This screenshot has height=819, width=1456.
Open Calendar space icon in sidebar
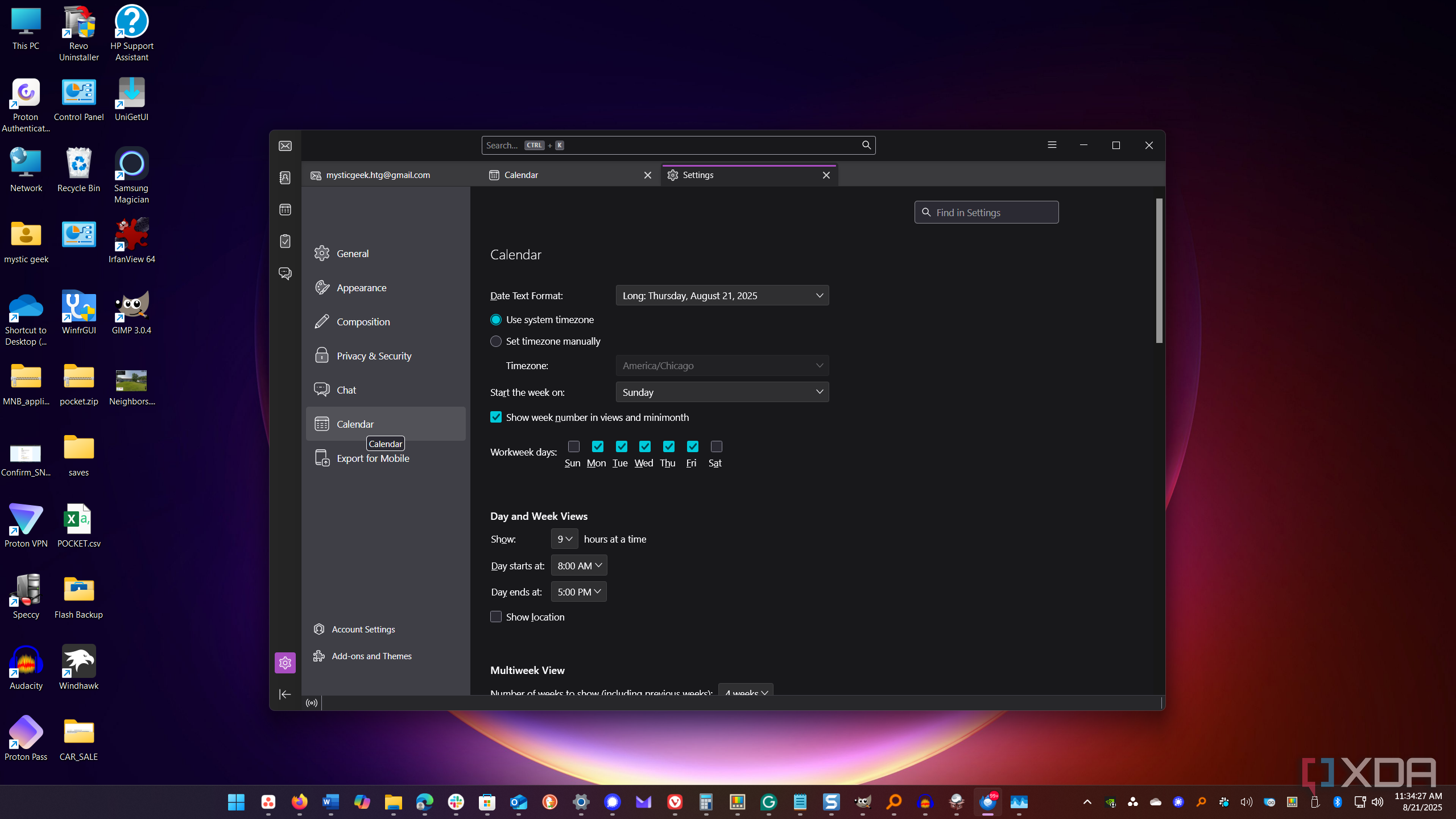click(285, 209)
